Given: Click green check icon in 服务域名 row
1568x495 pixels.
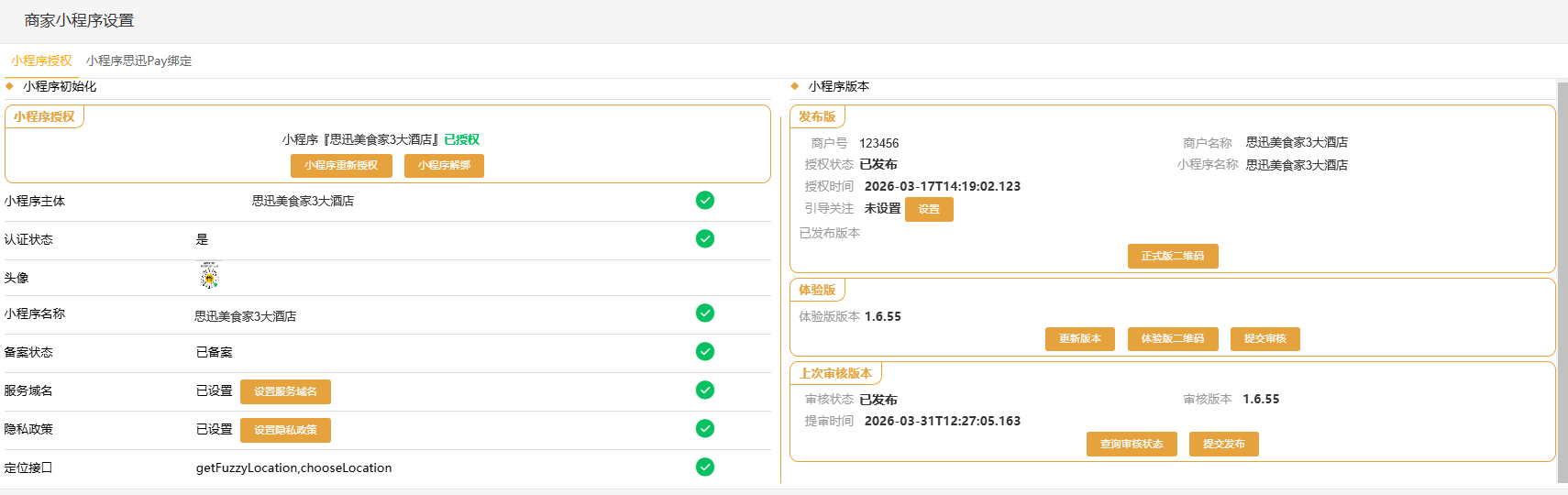Looking at the screenshot, I should 704,390.
